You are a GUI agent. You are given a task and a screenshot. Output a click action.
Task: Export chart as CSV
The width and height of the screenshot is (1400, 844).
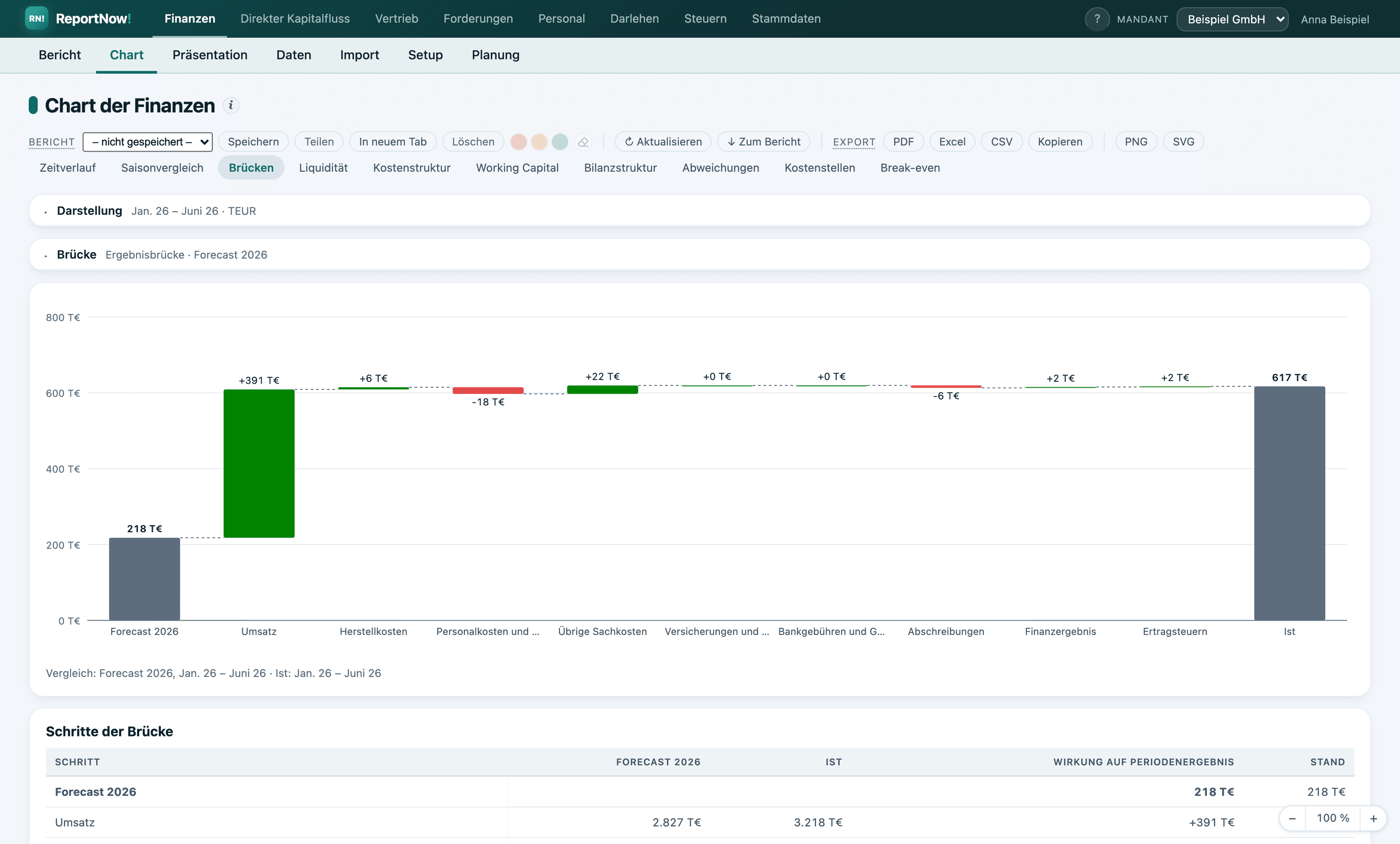pyautogui.click(x=1001, y=142)
